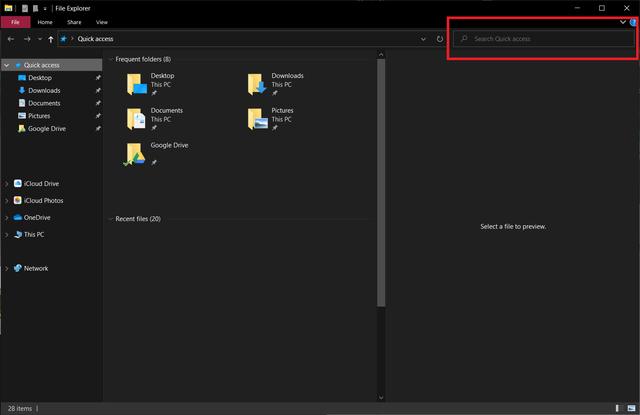Switch to Details view in status bar
This screenshot has height=415, width=640.
pyautogui.click(x=618, y=408)
